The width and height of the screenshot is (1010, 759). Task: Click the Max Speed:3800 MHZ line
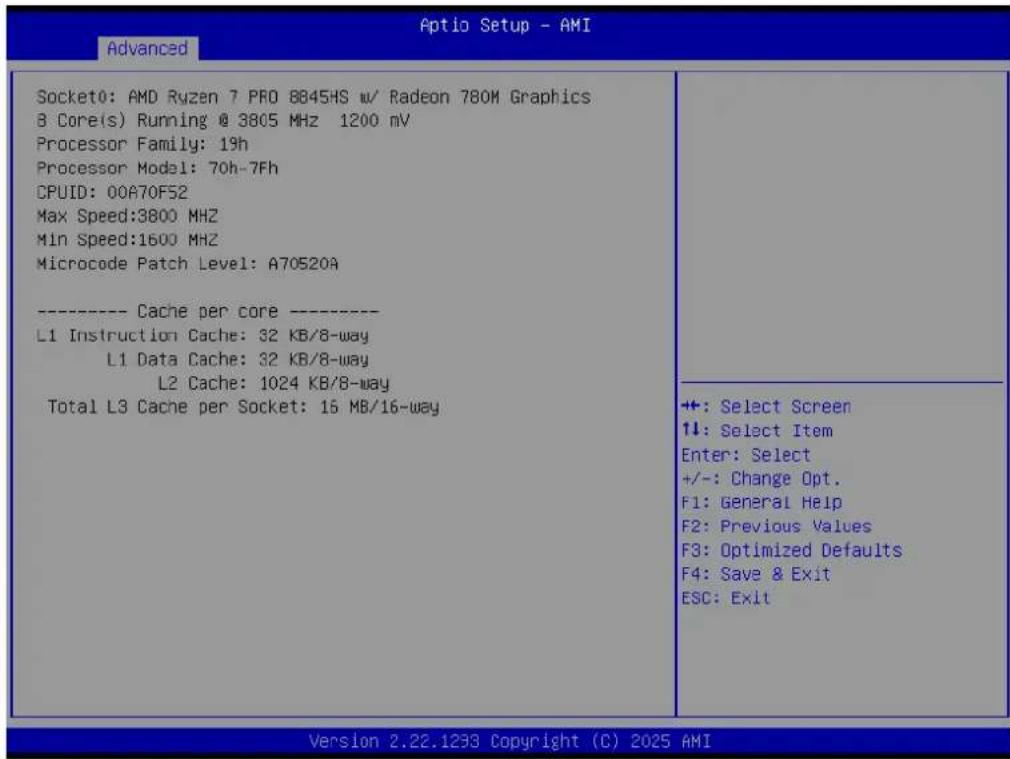128,216
